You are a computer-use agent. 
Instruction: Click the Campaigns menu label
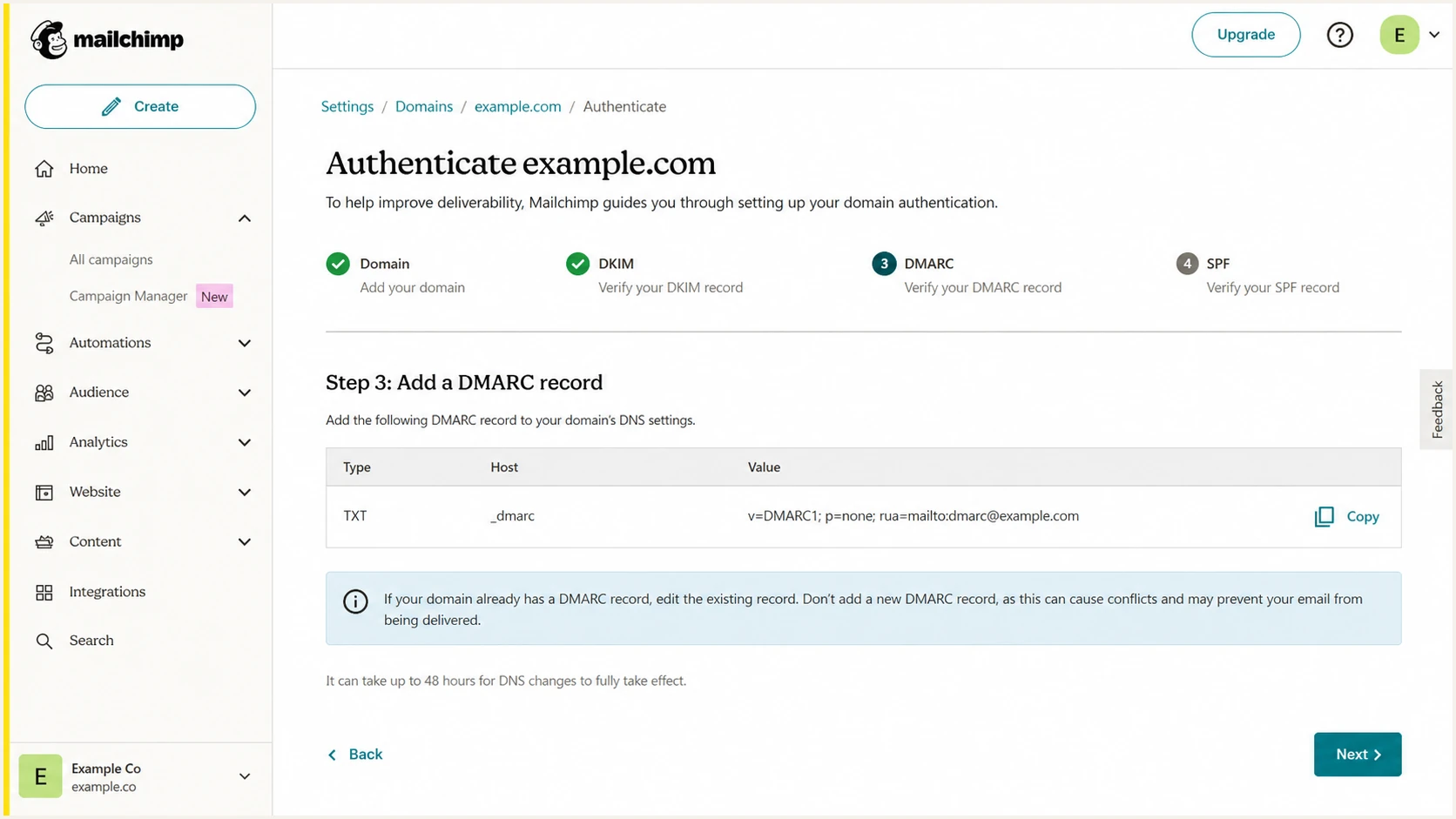pos(105,218)
